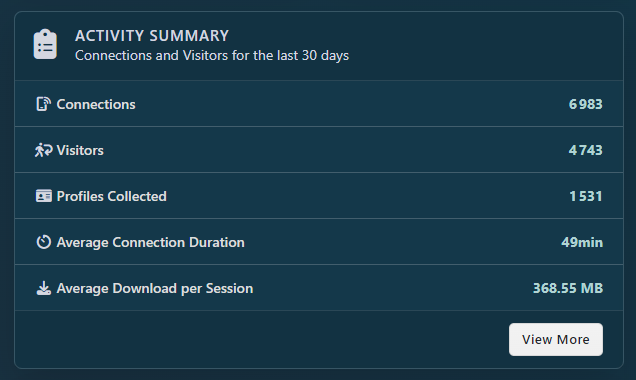This screenshot has width=636, height=380.
Task: Select the 4 743 visitors value
Action: point(585,150)
